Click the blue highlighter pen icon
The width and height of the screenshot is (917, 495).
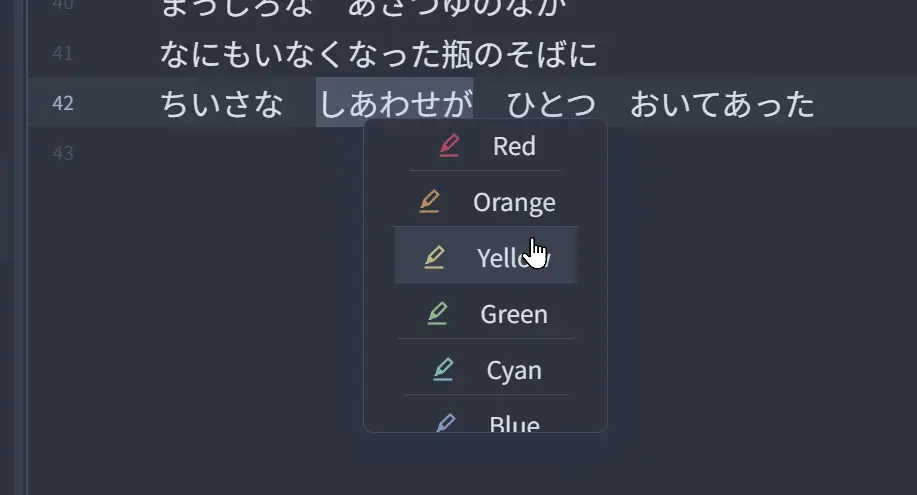coord(446,422)
